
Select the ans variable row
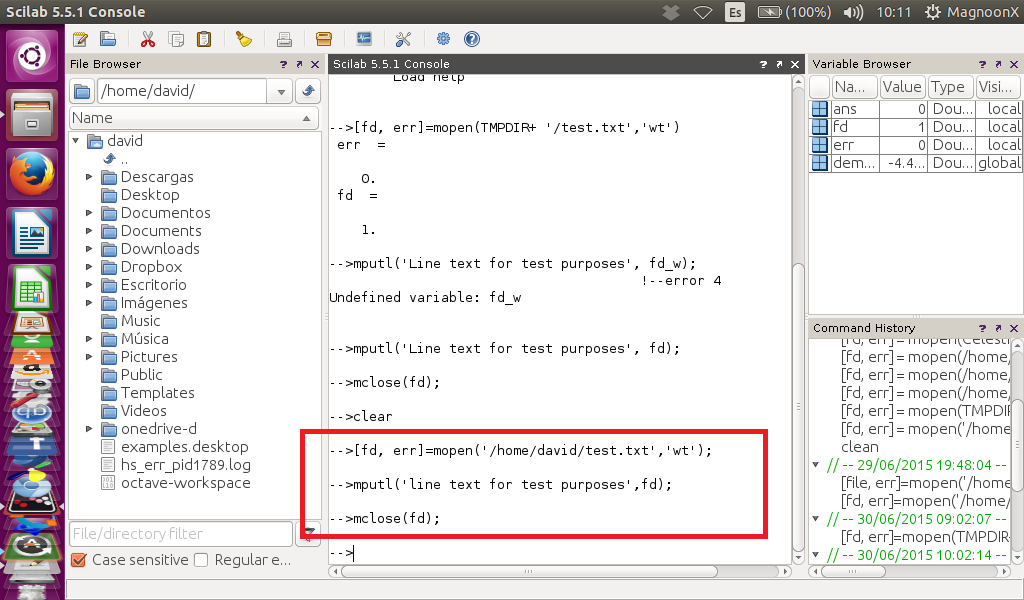(x=915, y=109)
